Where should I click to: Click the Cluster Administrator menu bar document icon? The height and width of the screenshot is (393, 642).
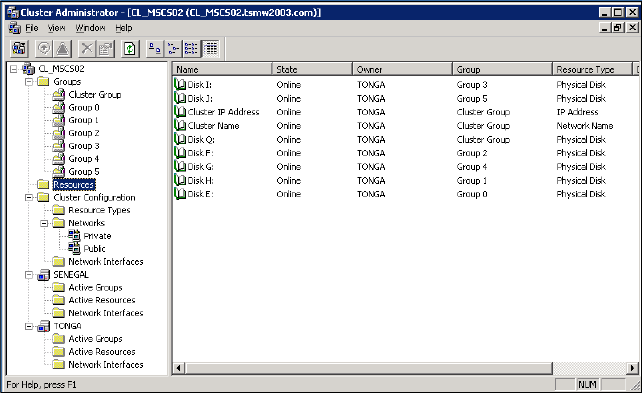(x=15, y=28)
